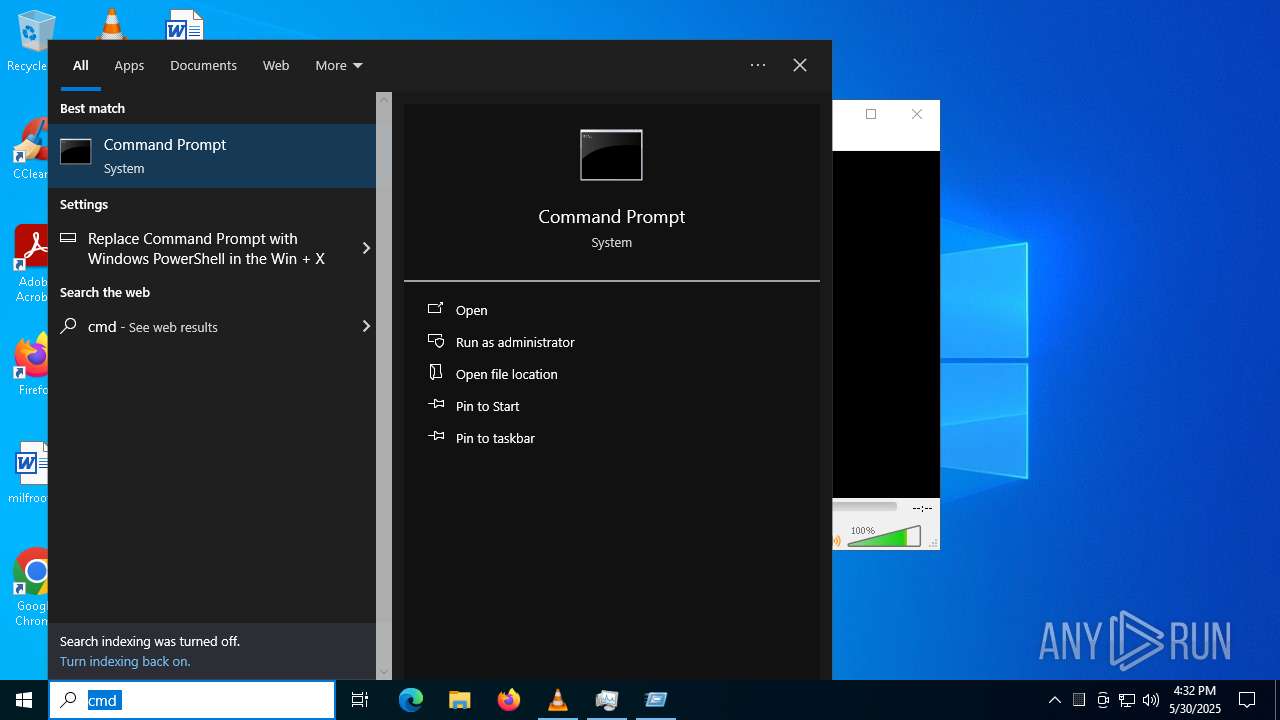Select the VLC desktop shortcut icon
This screenshot has height=720, width=1280.
click(110, 24)
